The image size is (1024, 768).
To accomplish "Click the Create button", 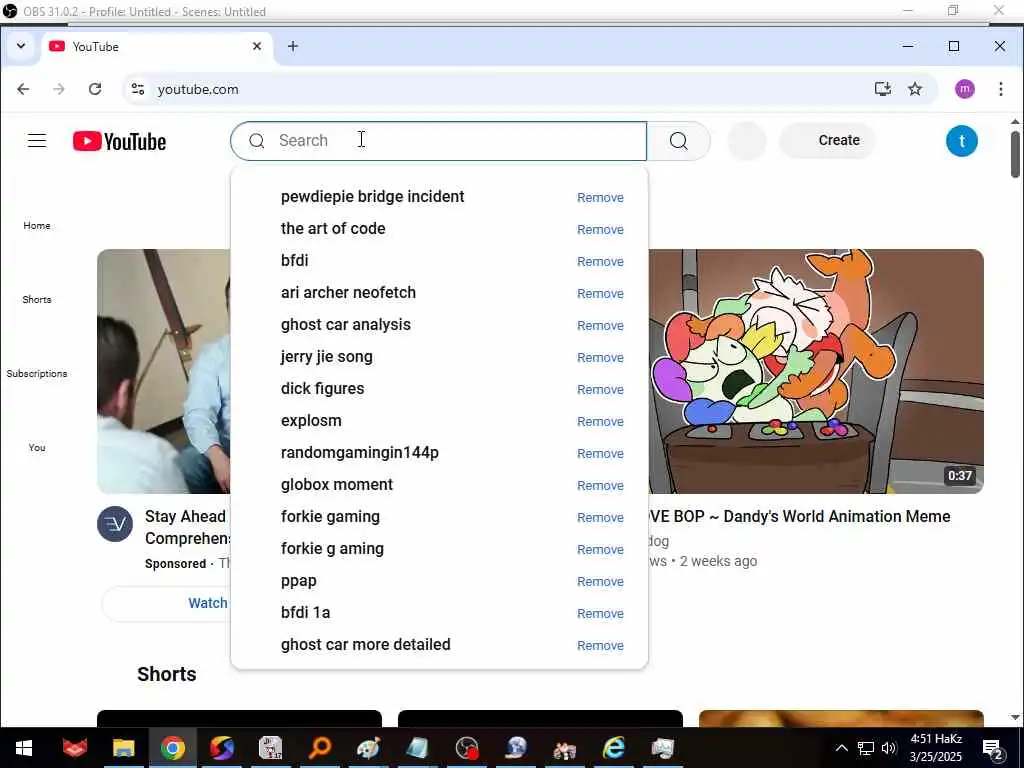I will click(x=827, y=140).
